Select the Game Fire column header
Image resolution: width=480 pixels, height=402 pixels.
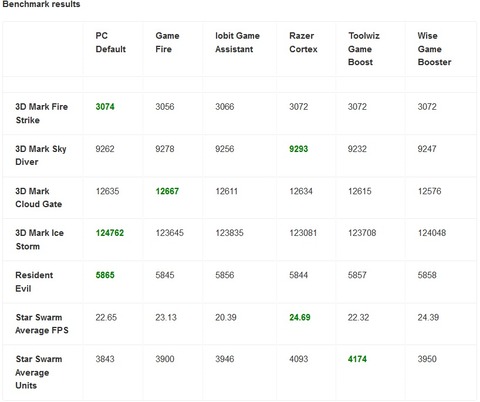[x=167, y=42]
